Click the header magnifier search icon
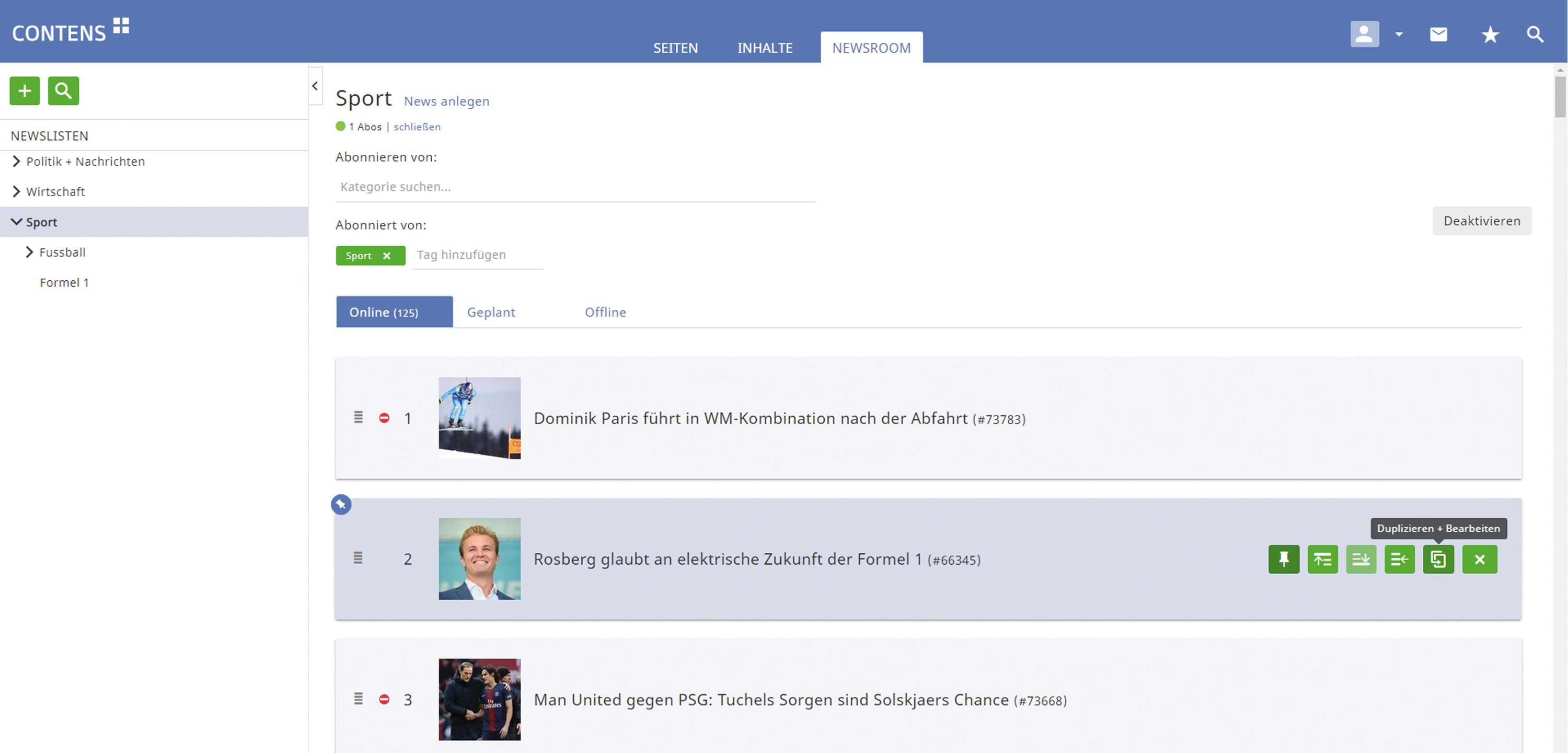1568x753 pixels. (x=1535, y=34)
